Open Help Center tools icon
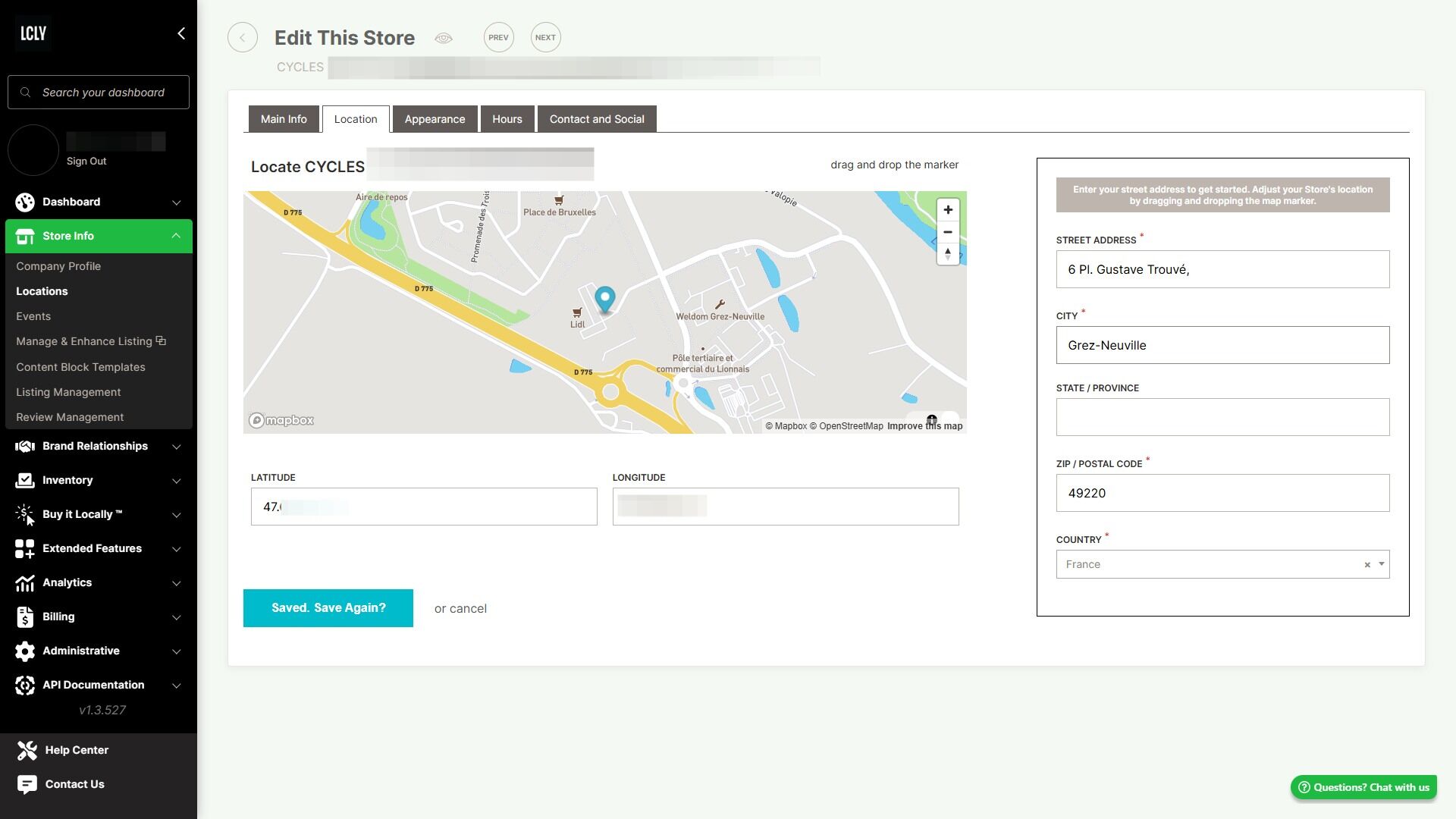Image resolution: width=1456 pixels, height=819 pixels. (27, 750)
